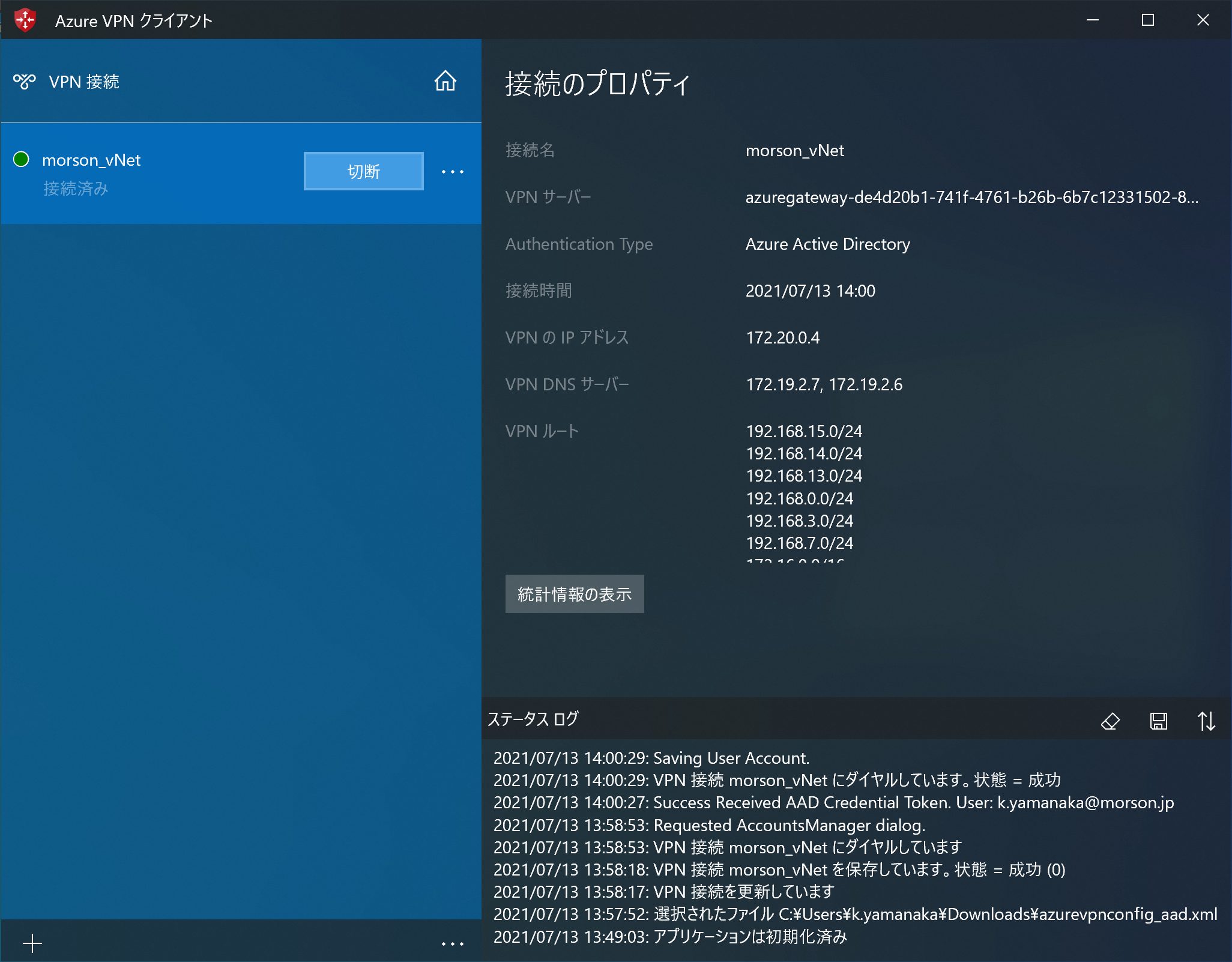Clear the status log with eraser icon

point(1110,721)
